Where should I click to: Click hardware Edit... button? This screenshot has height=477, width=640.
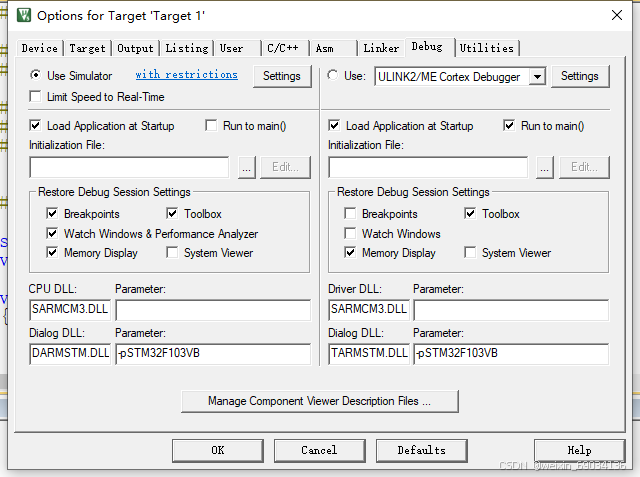click(584, 167)
